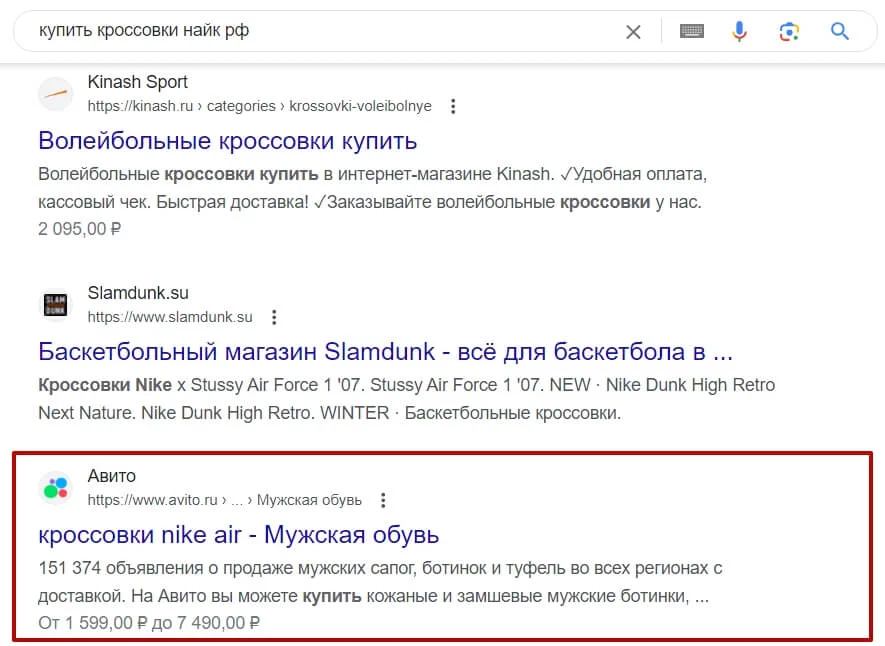The image size is (885, 646).
Task: Click the Авито site favicon
Action: tap(56, 487)
